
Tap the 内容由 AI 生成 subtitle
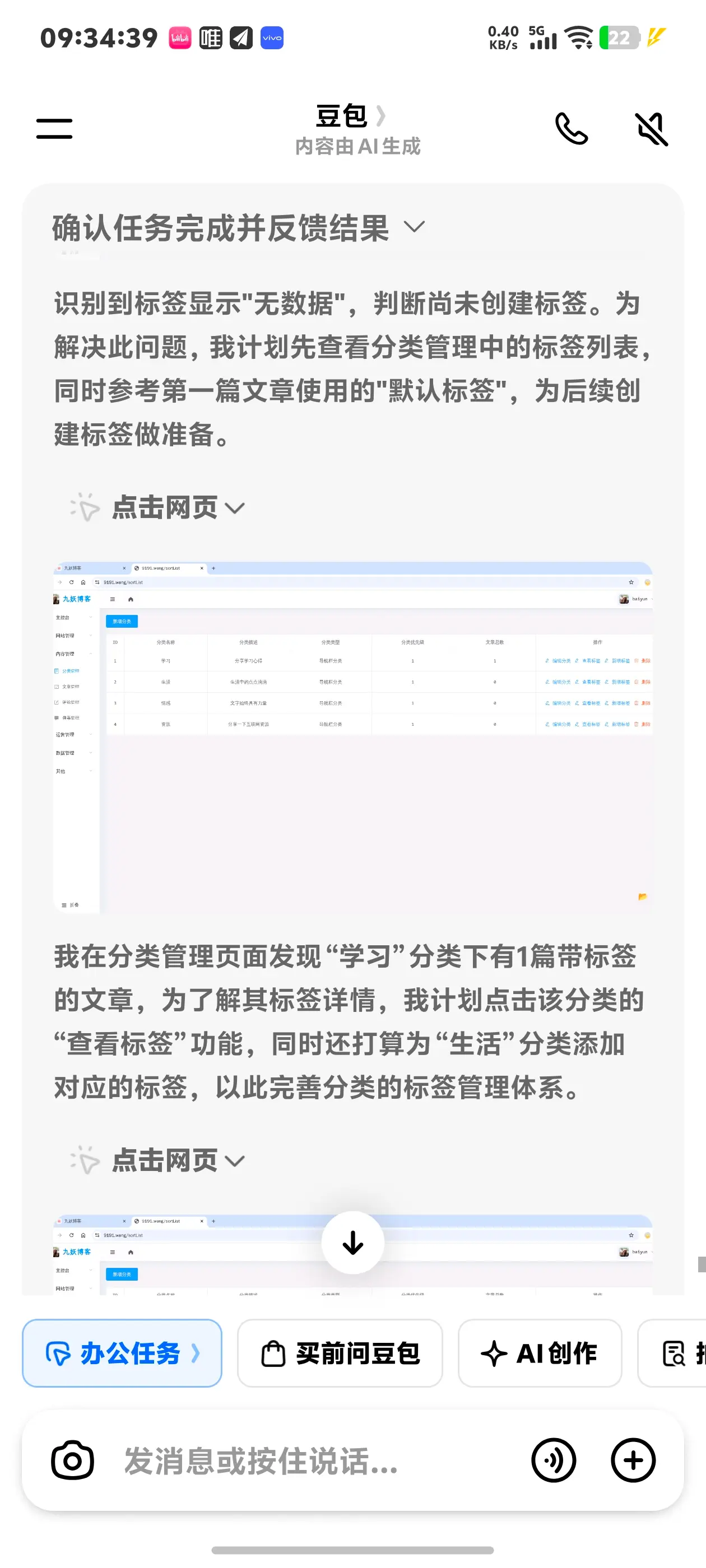tap(357, 146)
